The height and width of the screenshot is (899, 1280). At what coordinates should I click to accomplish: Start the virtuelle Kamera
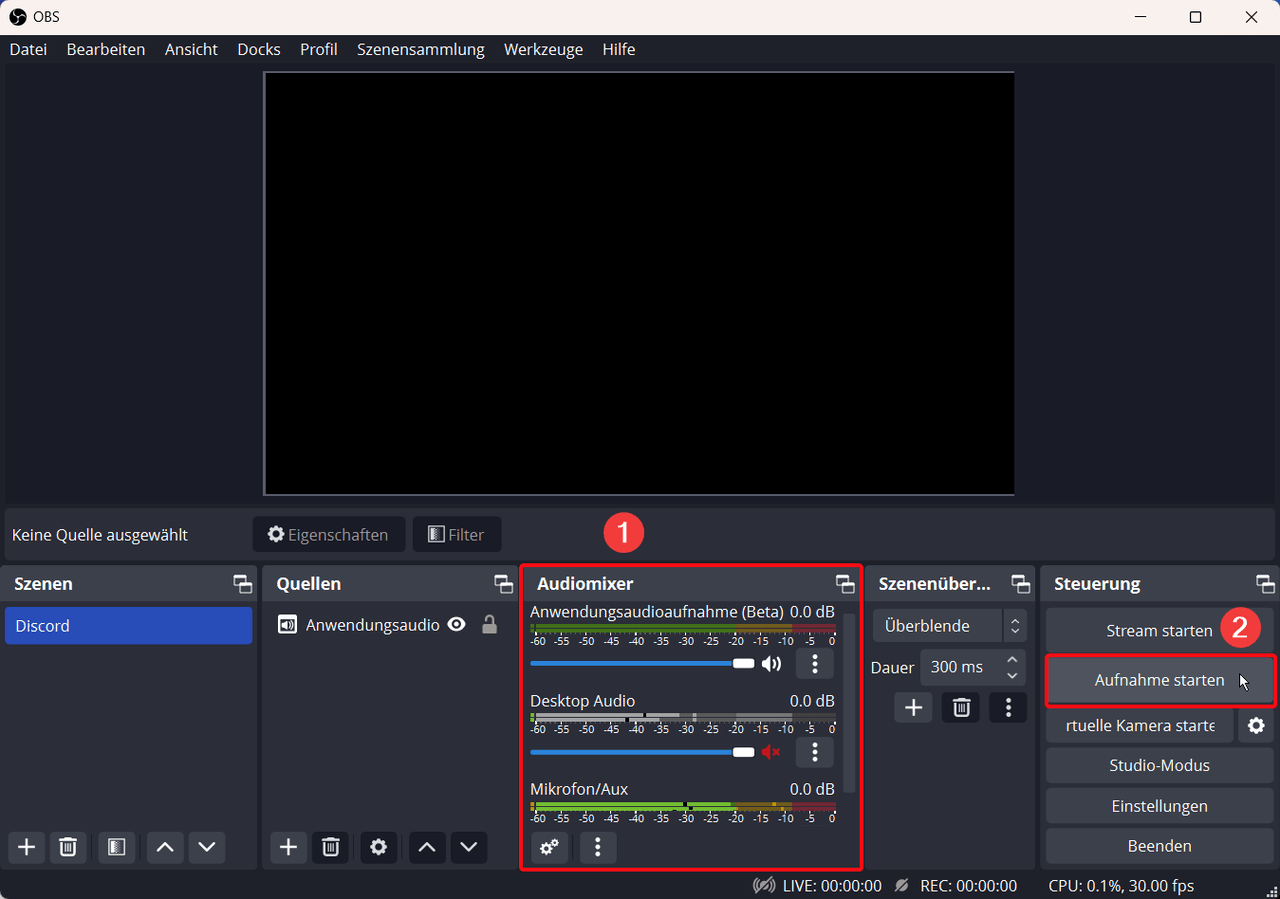(1140, 725)
